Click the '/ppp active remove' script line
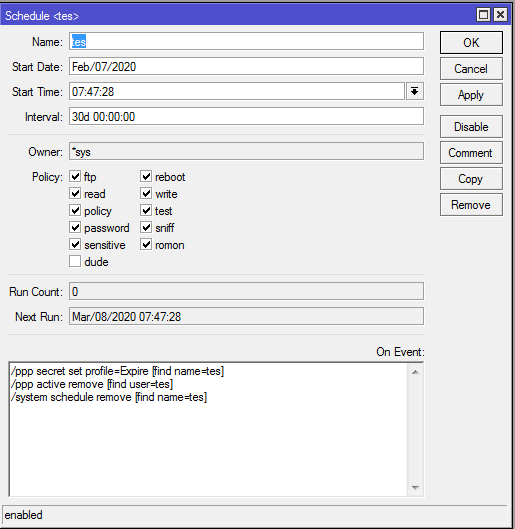Viewport: 515px width, 529px height. tap(92, 384)
